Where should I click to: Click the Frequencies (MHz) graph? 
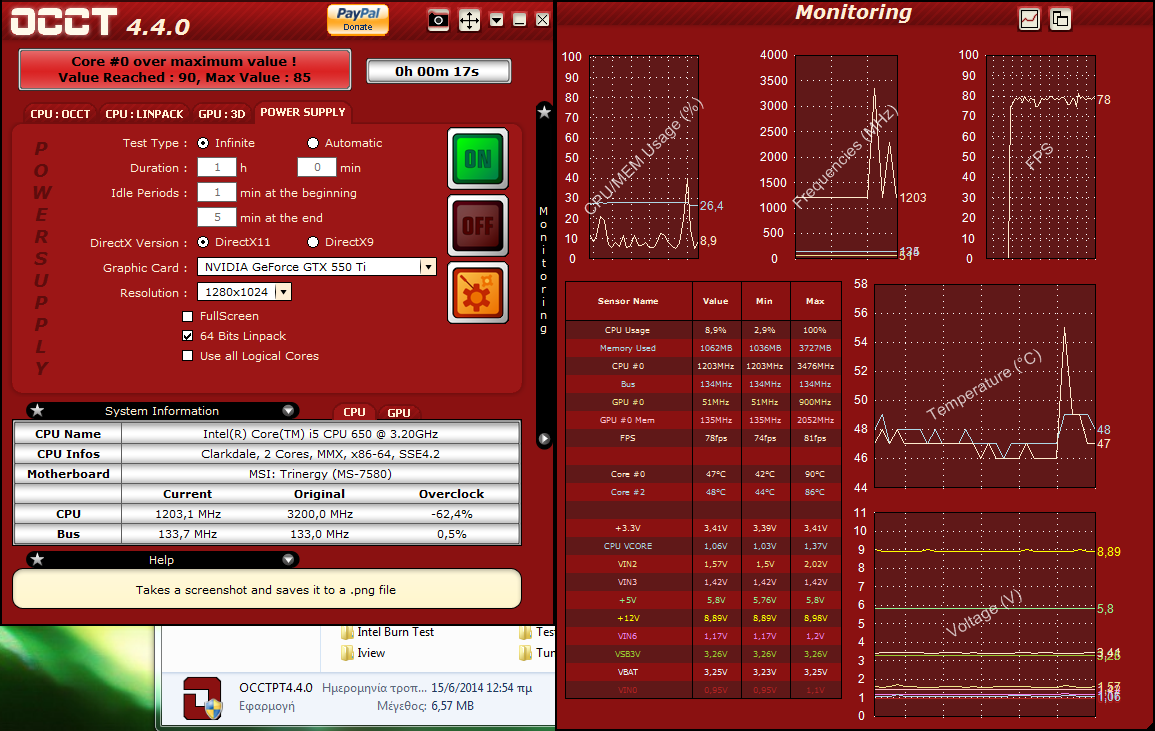coord(846,157)
